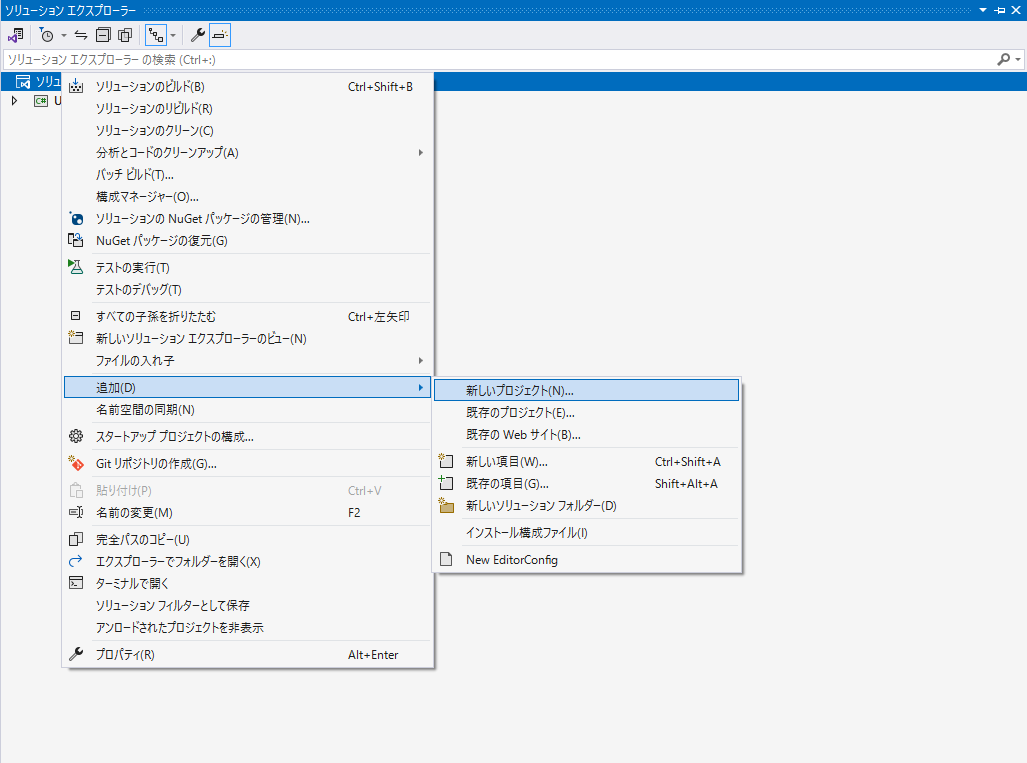Click the 名前の変更(M) rename icon
Screen dimensions: 1027x763
pos(76,512)
